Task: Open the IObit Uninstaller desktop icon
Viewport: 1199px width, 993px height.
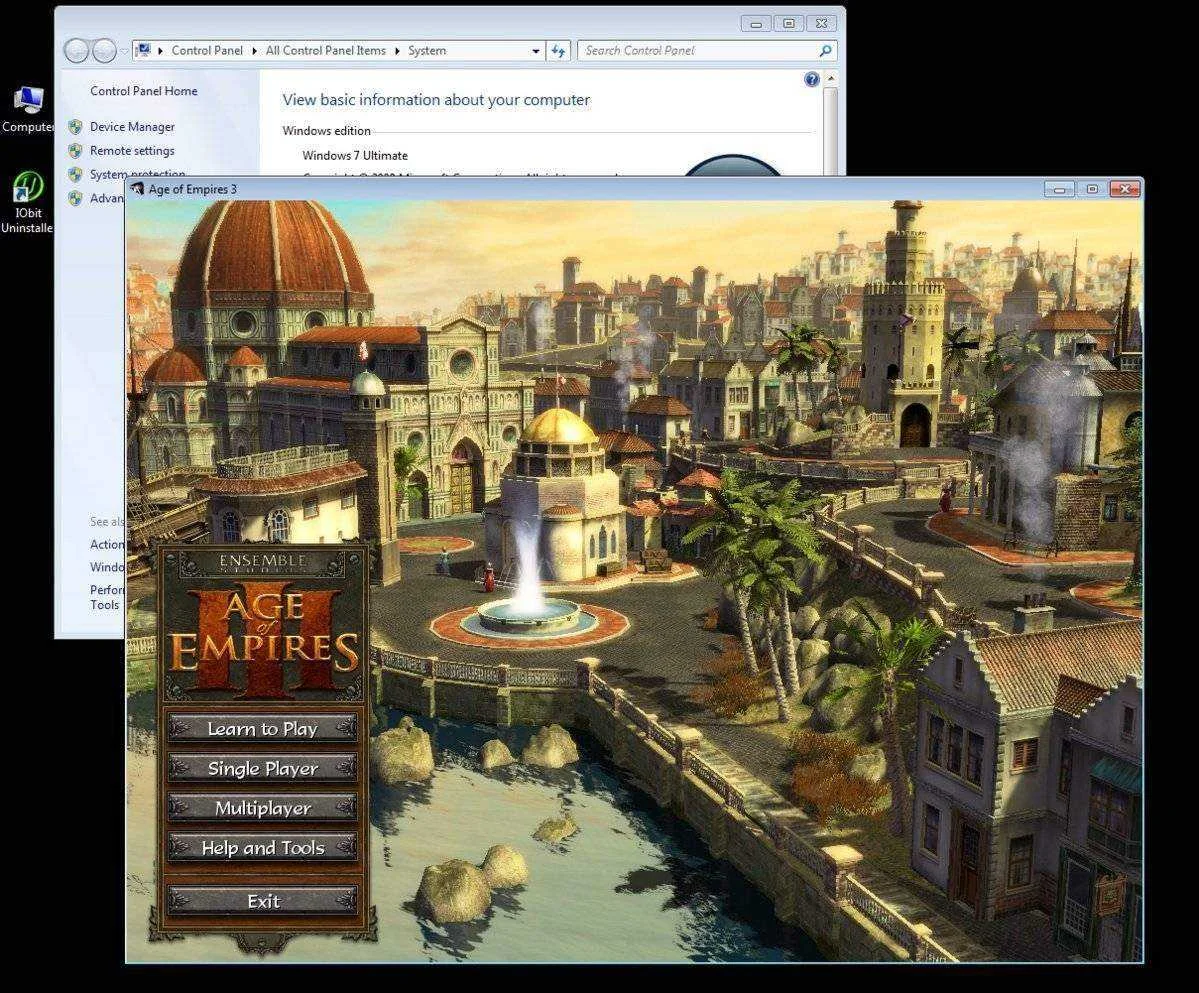Action: coord(28,202)
